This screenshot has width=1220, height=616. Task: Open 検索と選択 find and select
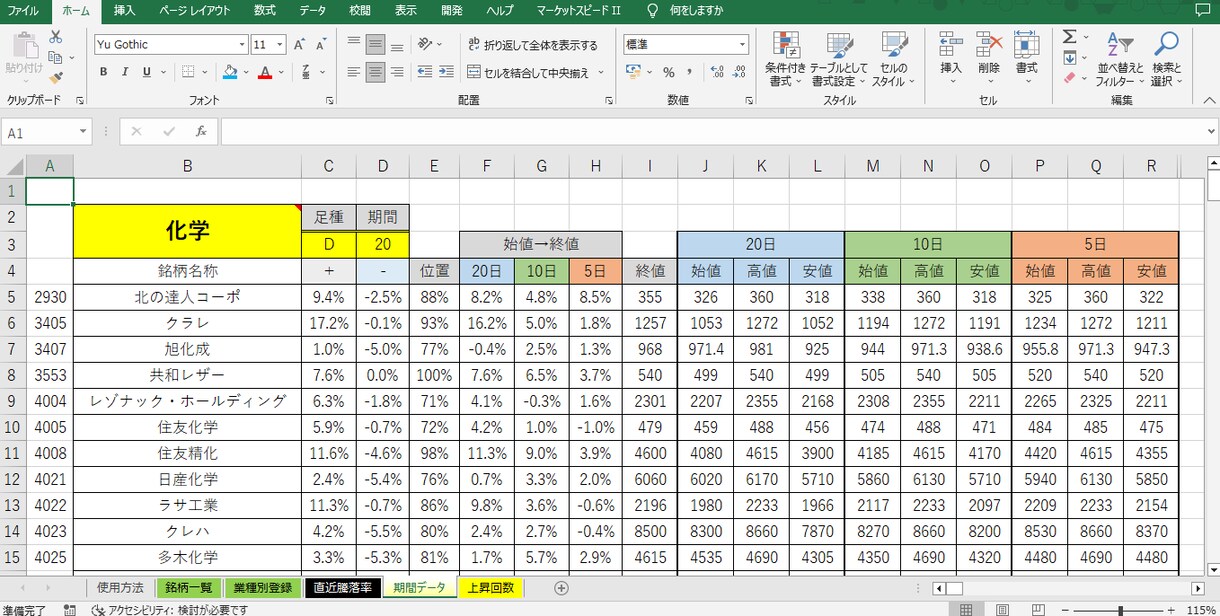[1165, 60]
